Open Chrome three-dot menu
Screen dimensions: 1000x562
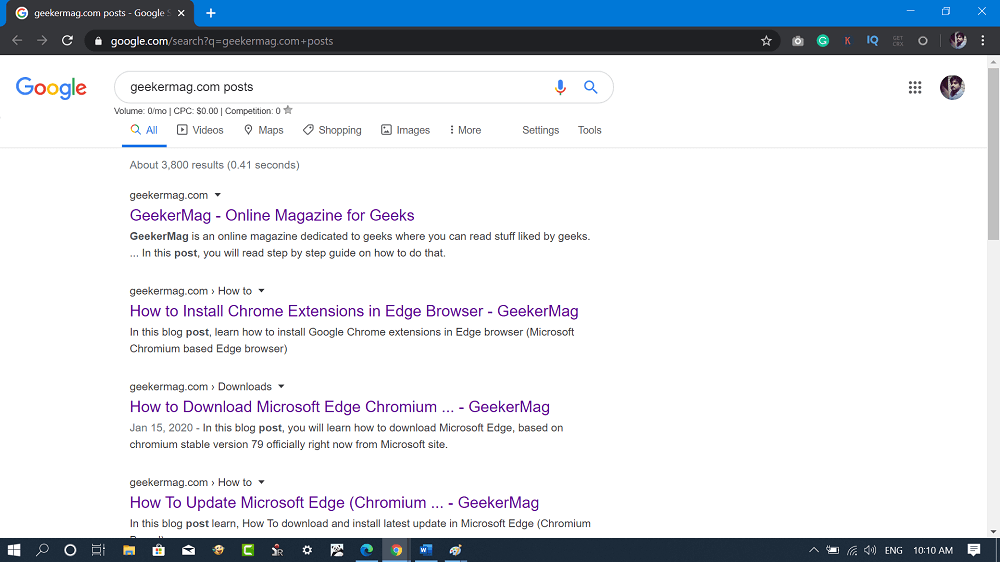tap(983, 41)
